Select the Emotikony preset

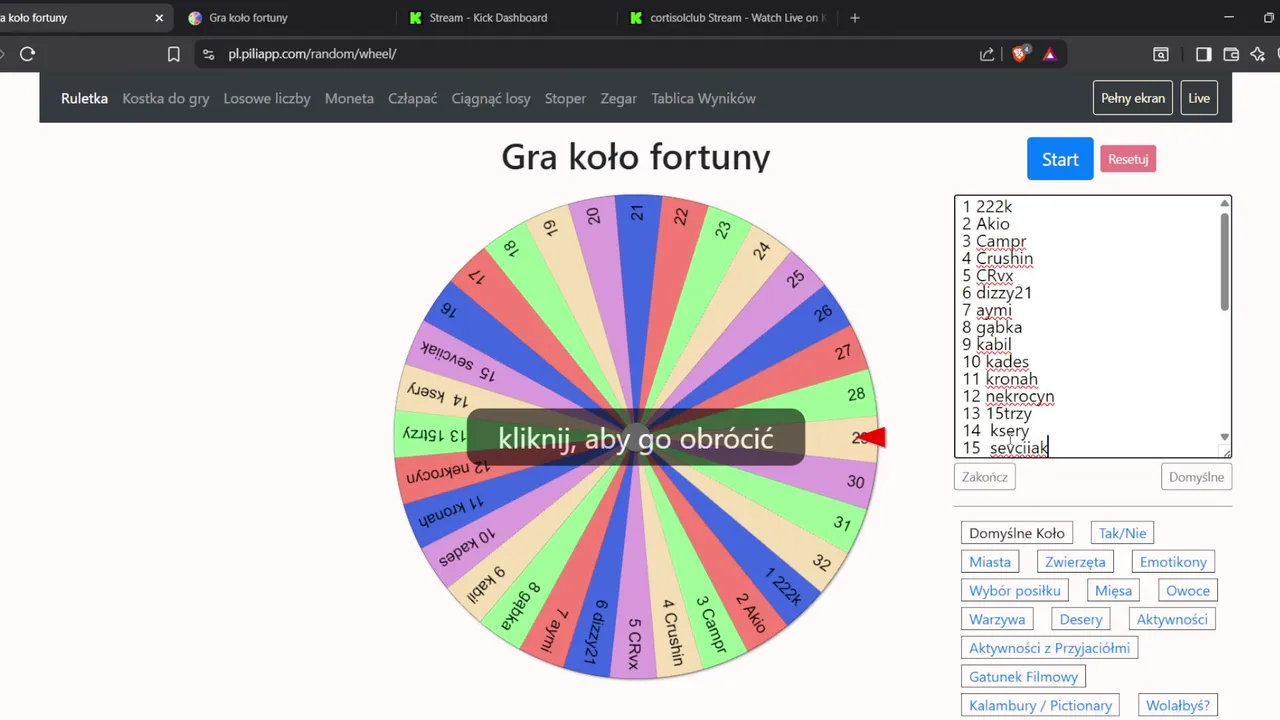tap(1174, 562)
